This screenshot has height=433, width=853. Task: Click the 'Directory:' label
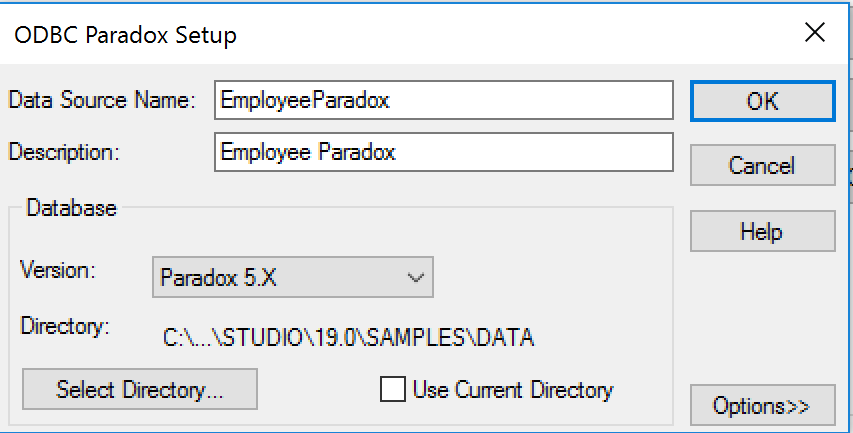click(65, 326)
